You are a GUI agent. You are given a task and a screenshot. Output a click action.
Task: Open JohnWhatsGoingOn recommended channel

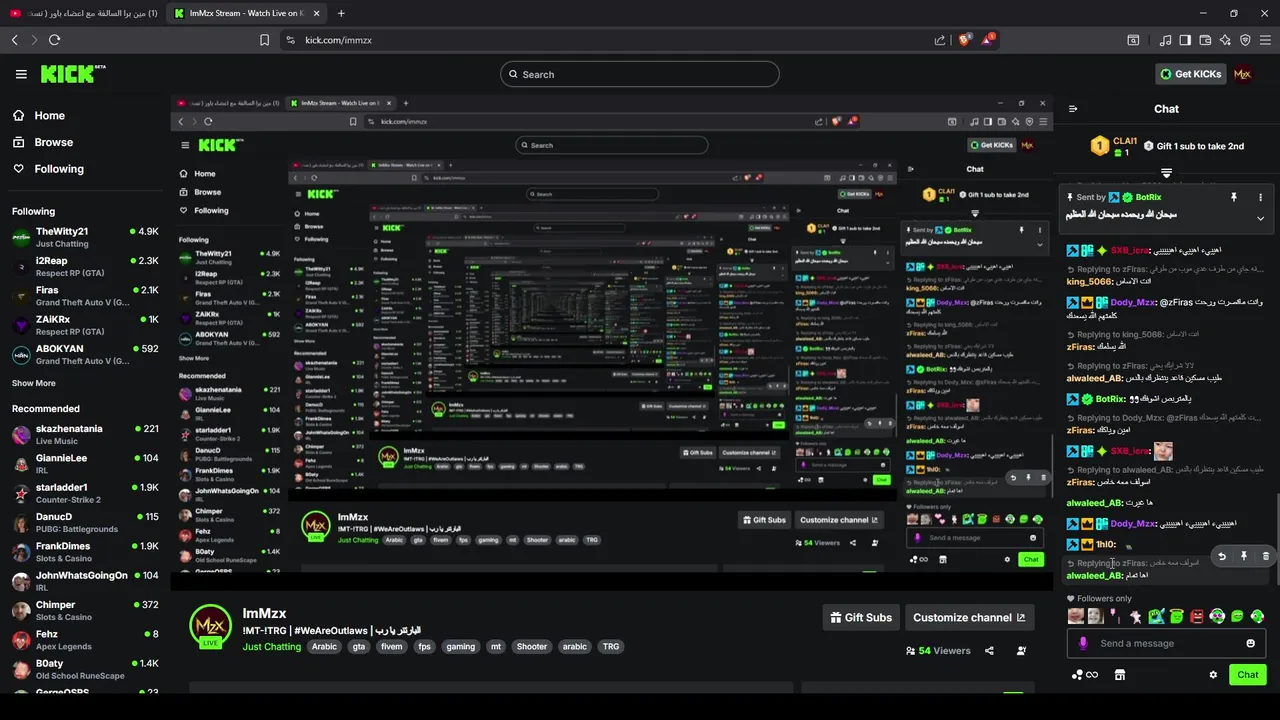[x=85, y=581]
